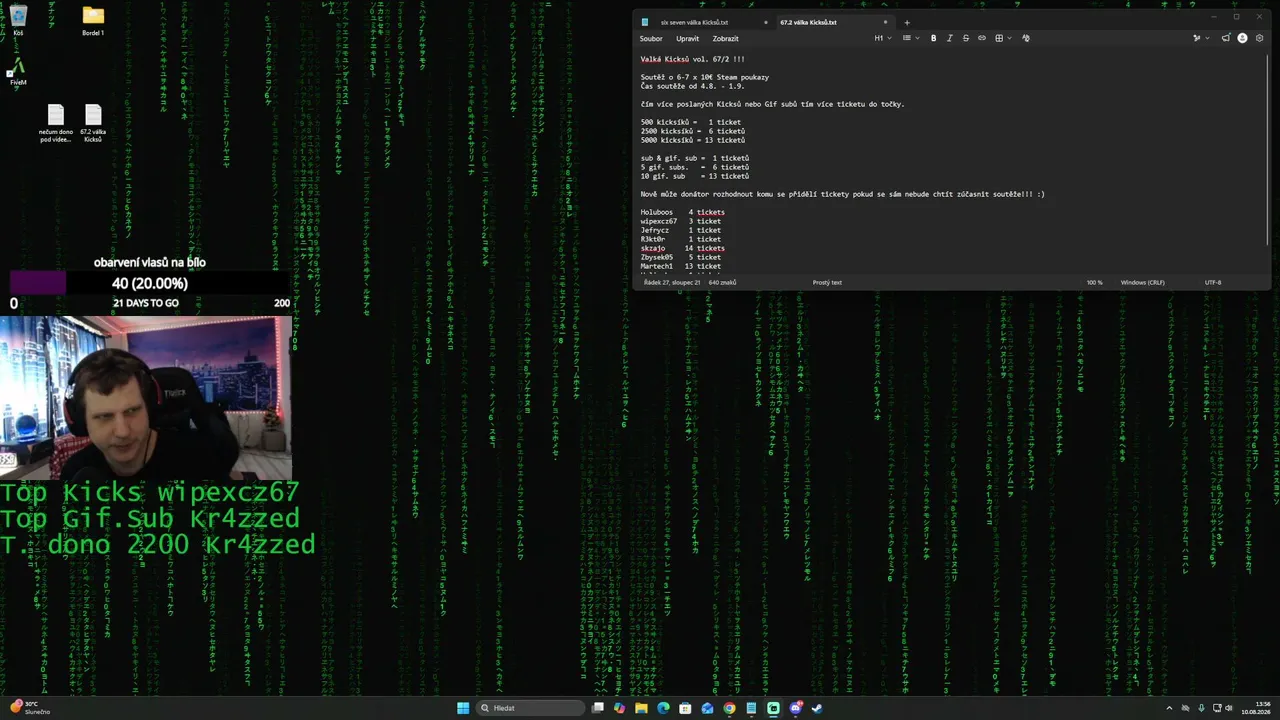Click the UTF-8 encoding status entry
Viewport: 1280px width, 720px height.
[x=1213, y=282]
